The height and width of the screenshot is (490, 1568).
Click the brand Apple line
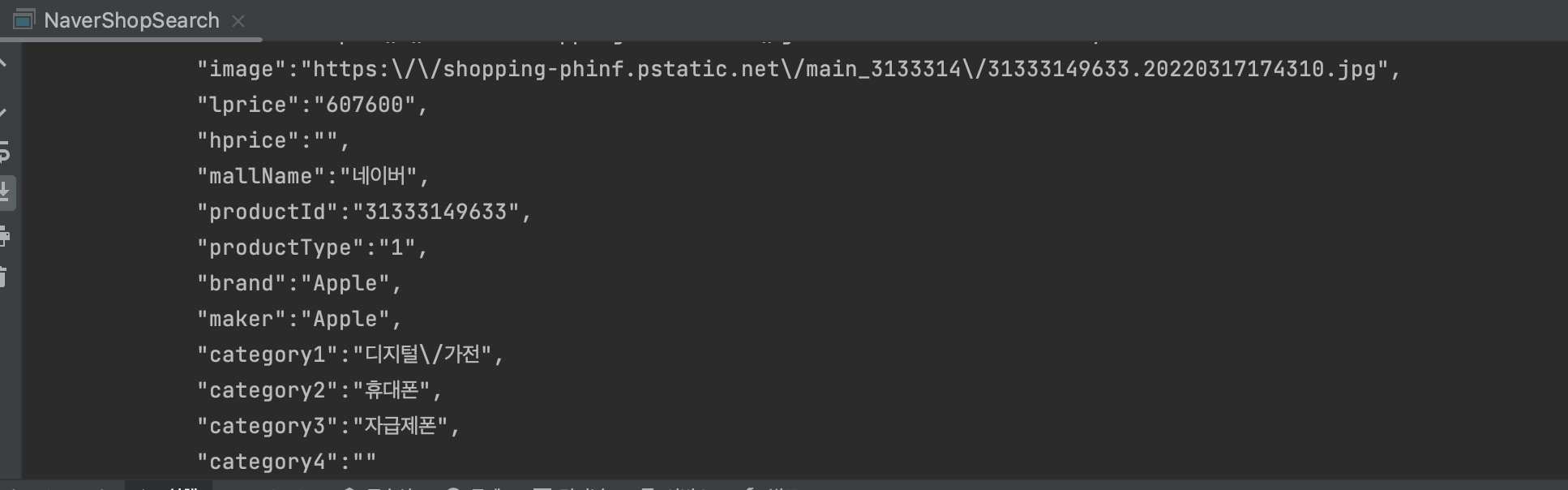coord(299,283)
